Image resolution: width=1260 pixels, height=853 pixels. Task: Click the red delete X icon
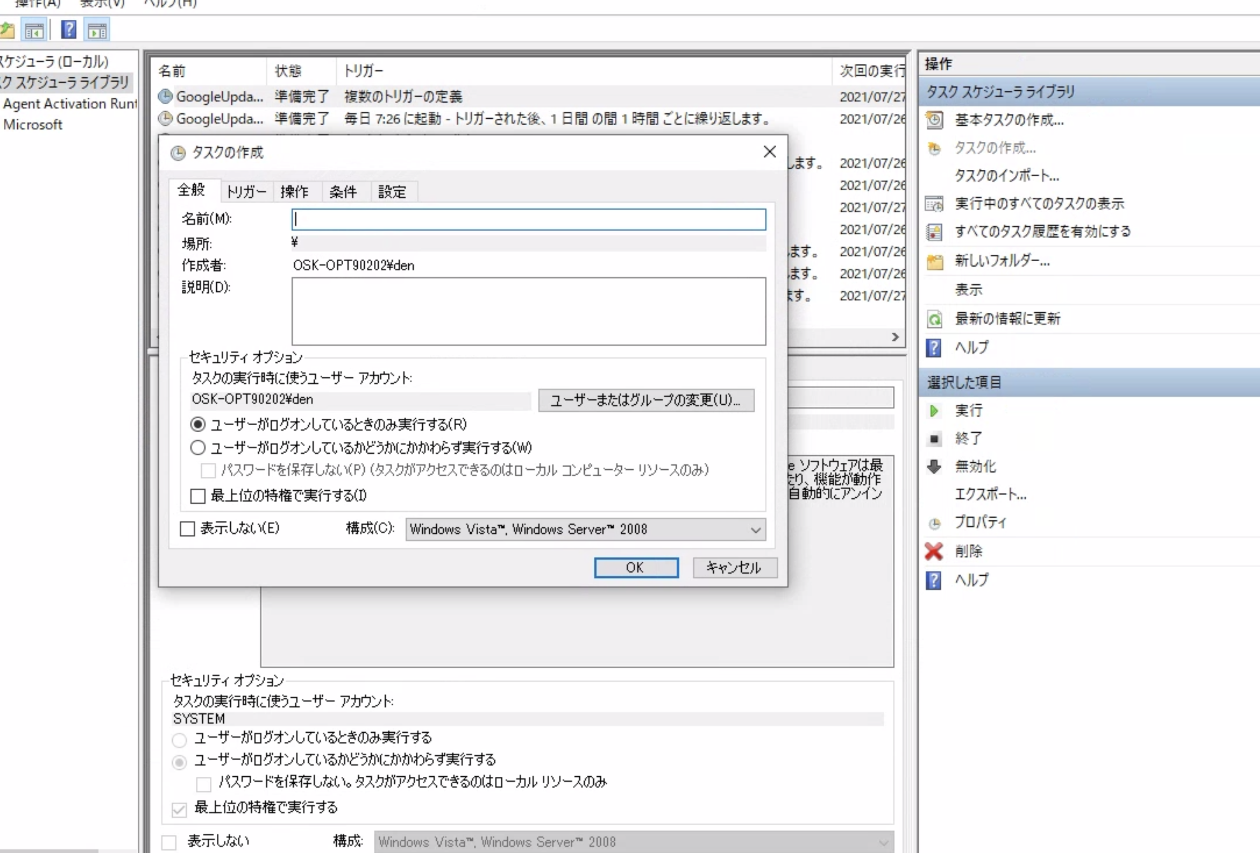tap(934, 551)
